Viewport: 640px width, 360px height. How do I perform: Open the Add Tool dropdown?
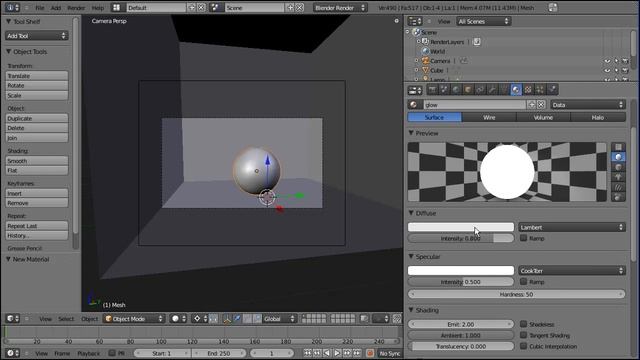pyautogui.click(x=37, y=36)
